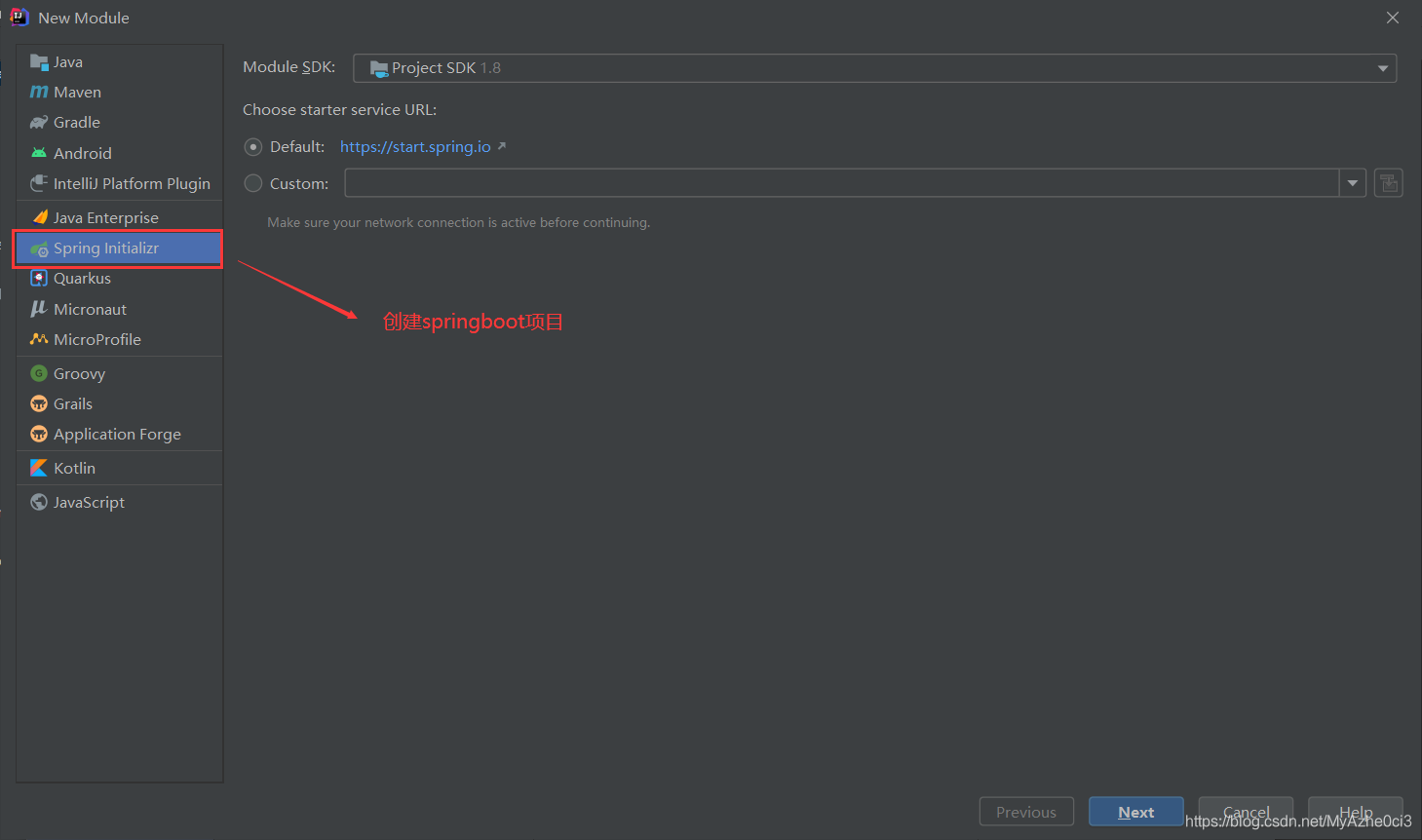Click the Spring Initializr leaf icon

click(39, 248)
